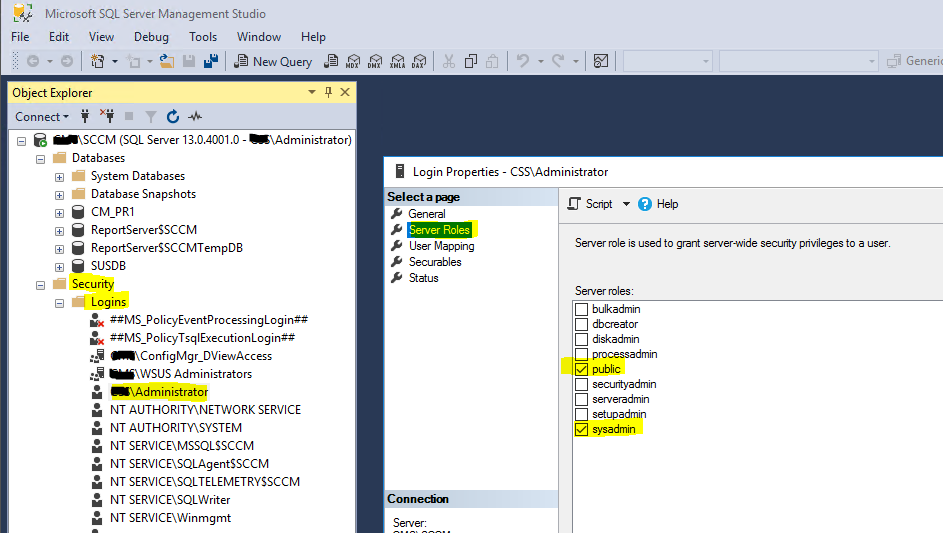943x533 pixels.
Task: Collapse the Security folder
Action: click(x=40, y=285)
